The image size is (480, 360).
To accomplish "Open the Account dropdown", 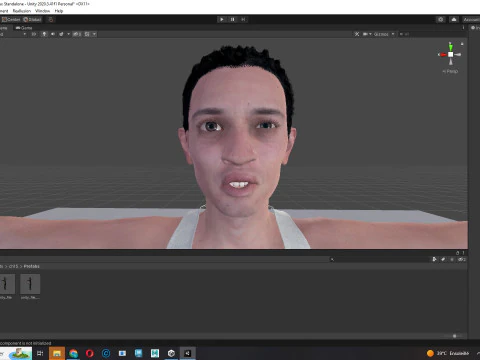I will point(471,19).
